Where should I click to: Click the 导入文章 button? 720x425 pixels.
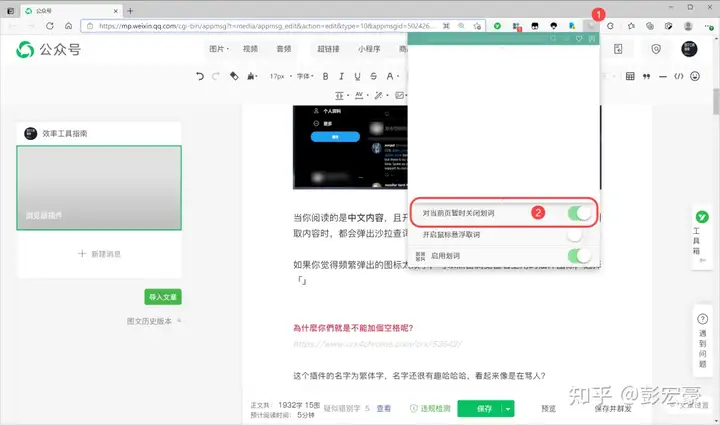coord(163,297)
